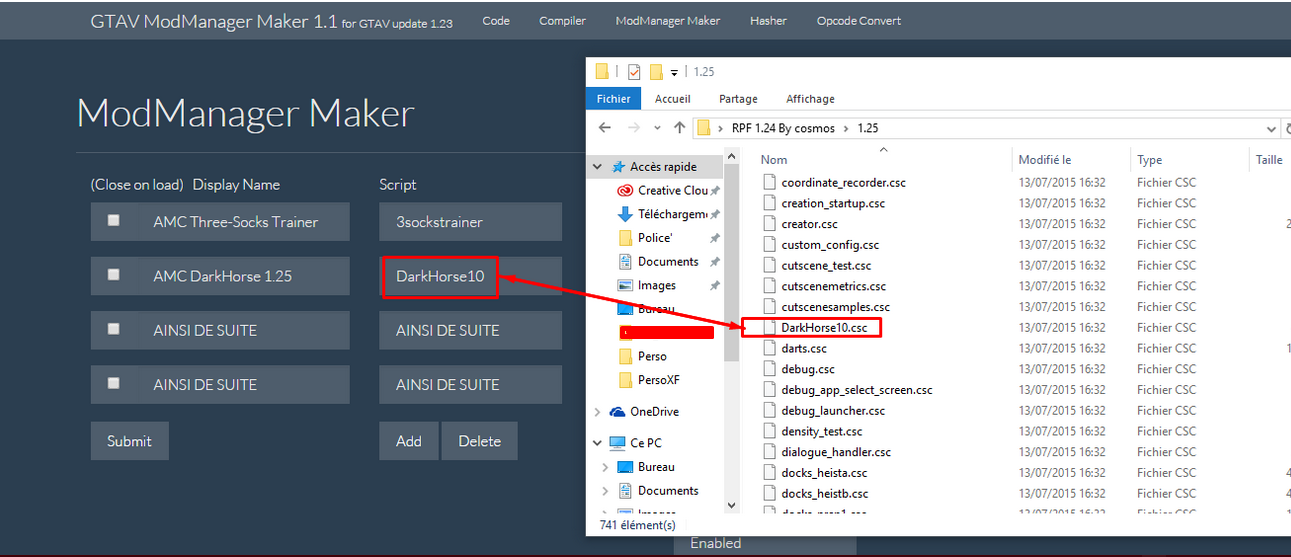The width and height of the screenshot is (1291, 557).
Task: Open the Compiler page in top navigation
Action: pos(562,20)
